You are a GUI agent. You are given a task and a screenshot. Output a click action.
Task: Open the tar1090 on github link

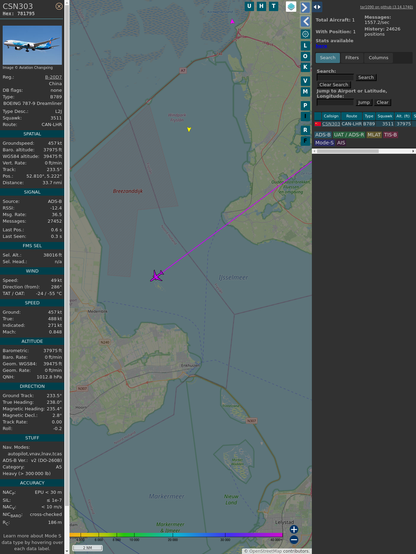[x=386, y=7]
